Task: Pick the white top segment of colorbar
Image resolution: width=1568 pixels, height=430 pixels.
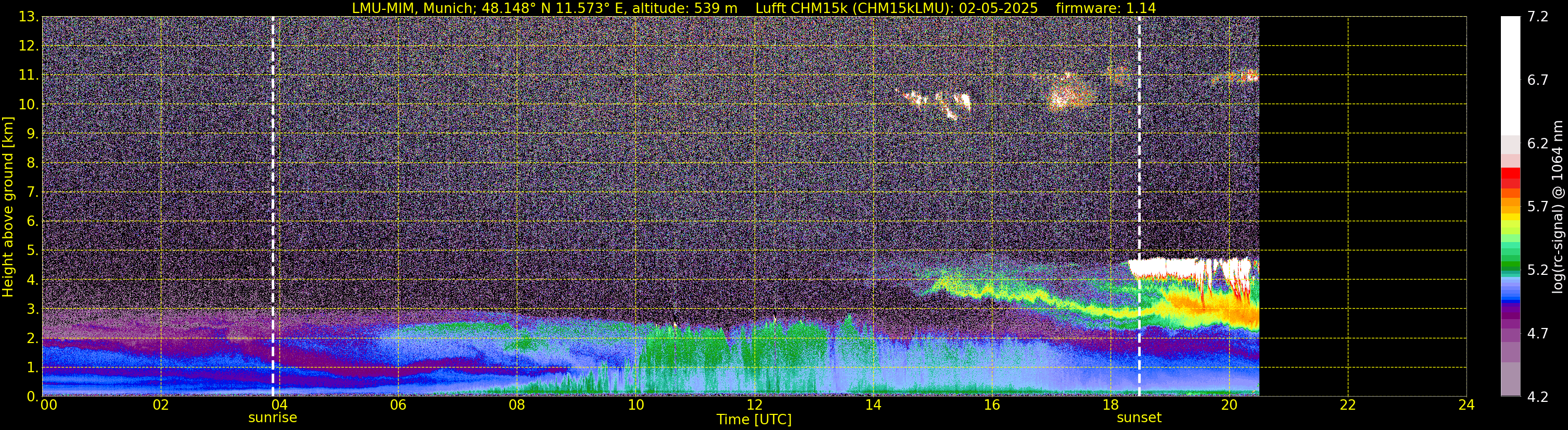Action: 1510,75
